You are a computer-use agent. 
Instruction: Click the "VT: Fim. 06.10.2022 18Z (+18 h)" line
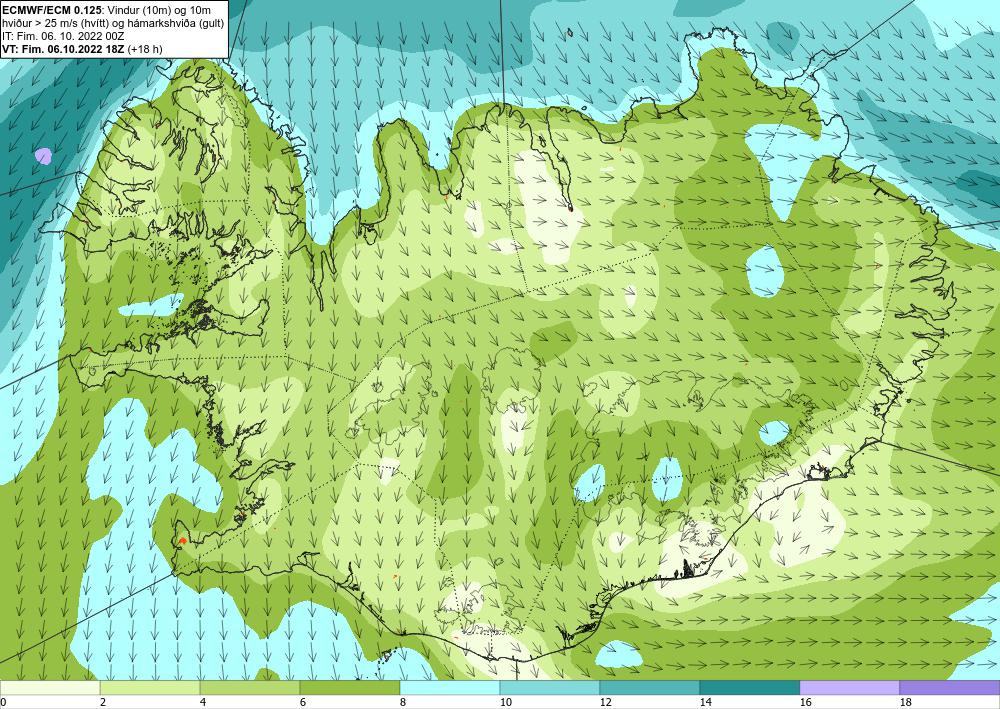click(x=82, y=49)
